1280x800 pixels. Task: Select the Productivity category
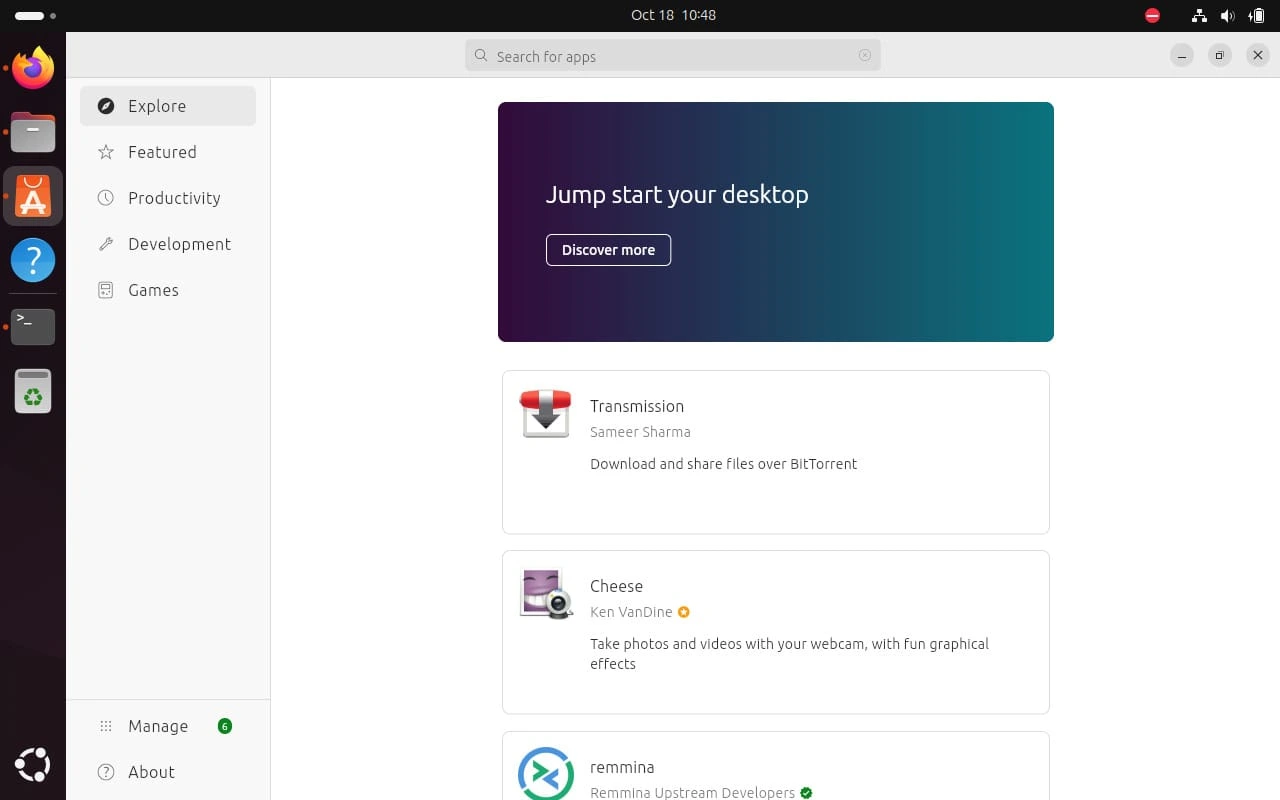point(168,198)
